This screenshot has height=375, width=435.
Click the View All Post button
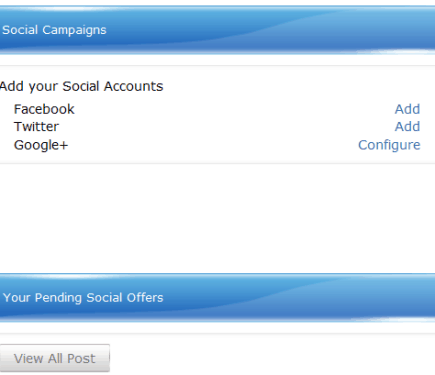55,358
